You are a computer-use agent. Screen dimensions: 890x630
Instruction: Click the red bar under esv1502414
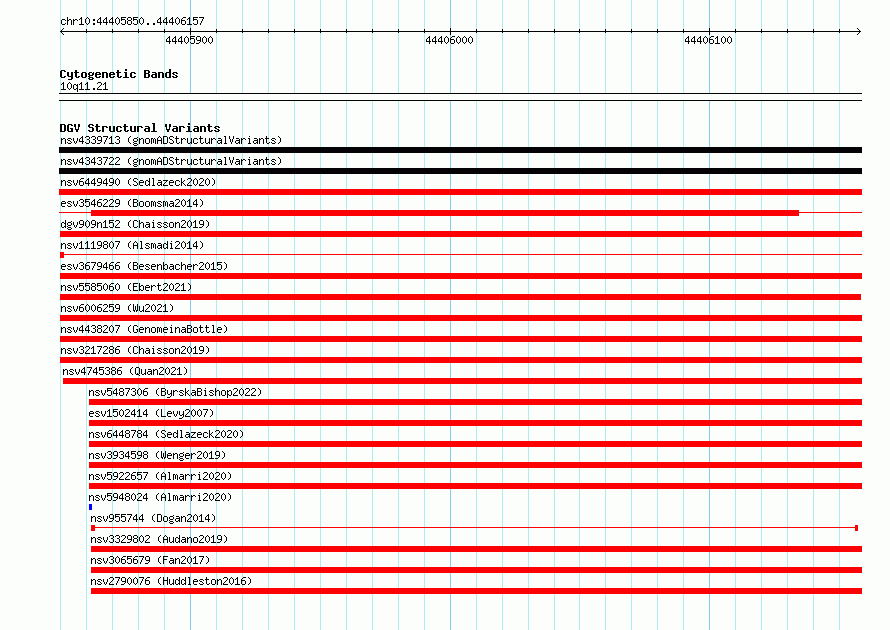(476, 423)
